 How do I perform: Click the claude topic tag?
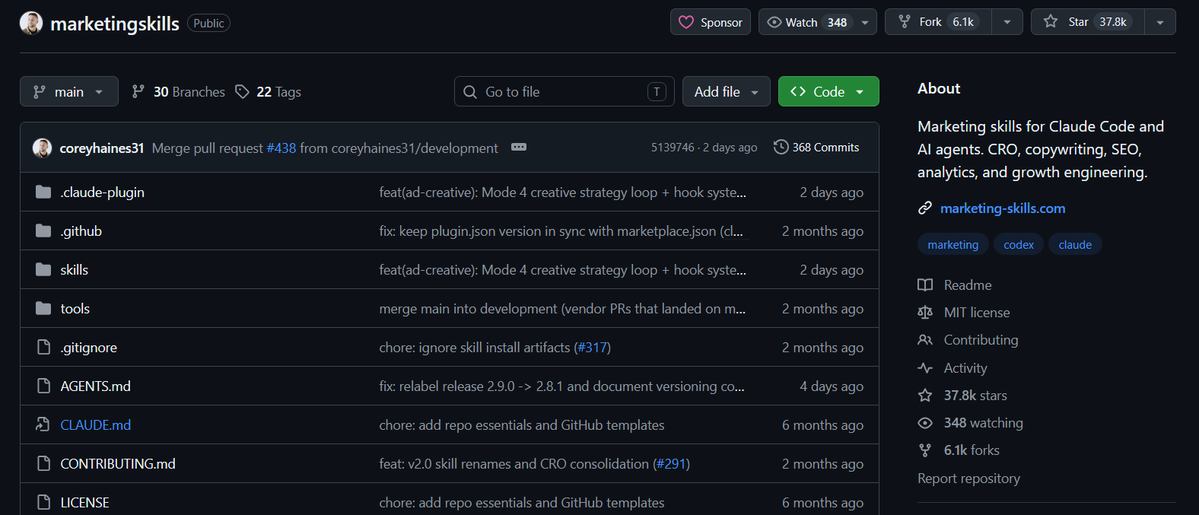click(x=1075, y=245)
